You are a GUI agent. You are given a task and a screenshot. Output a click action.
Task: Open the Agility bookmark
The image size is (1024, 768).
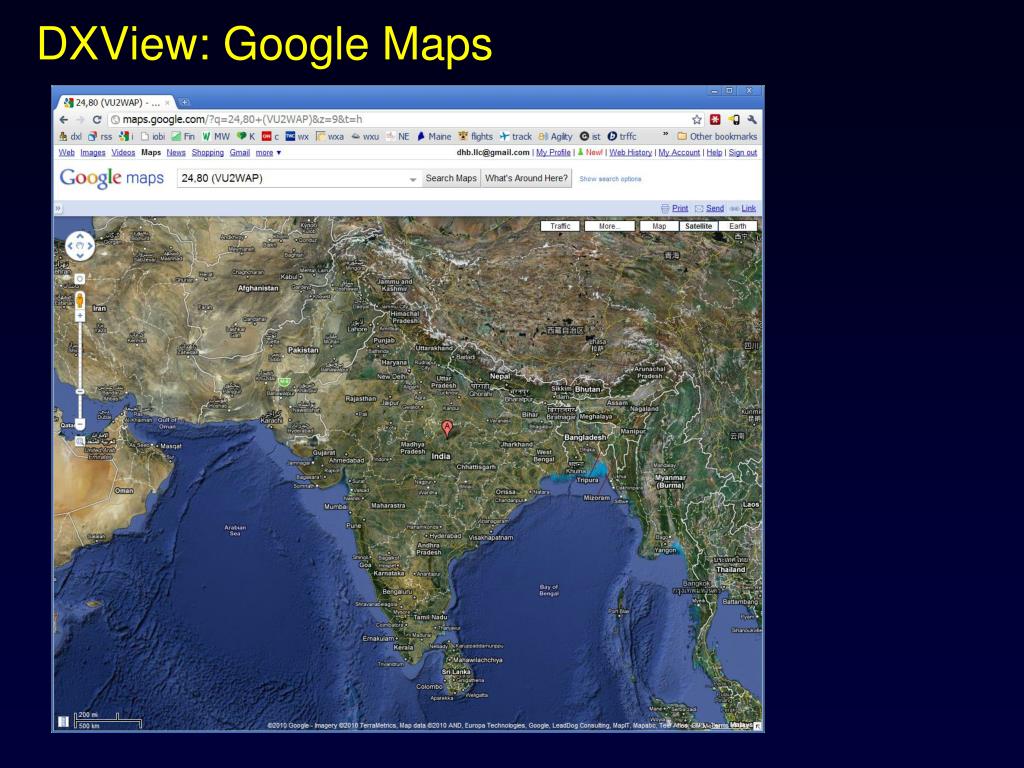coord(555,136)
